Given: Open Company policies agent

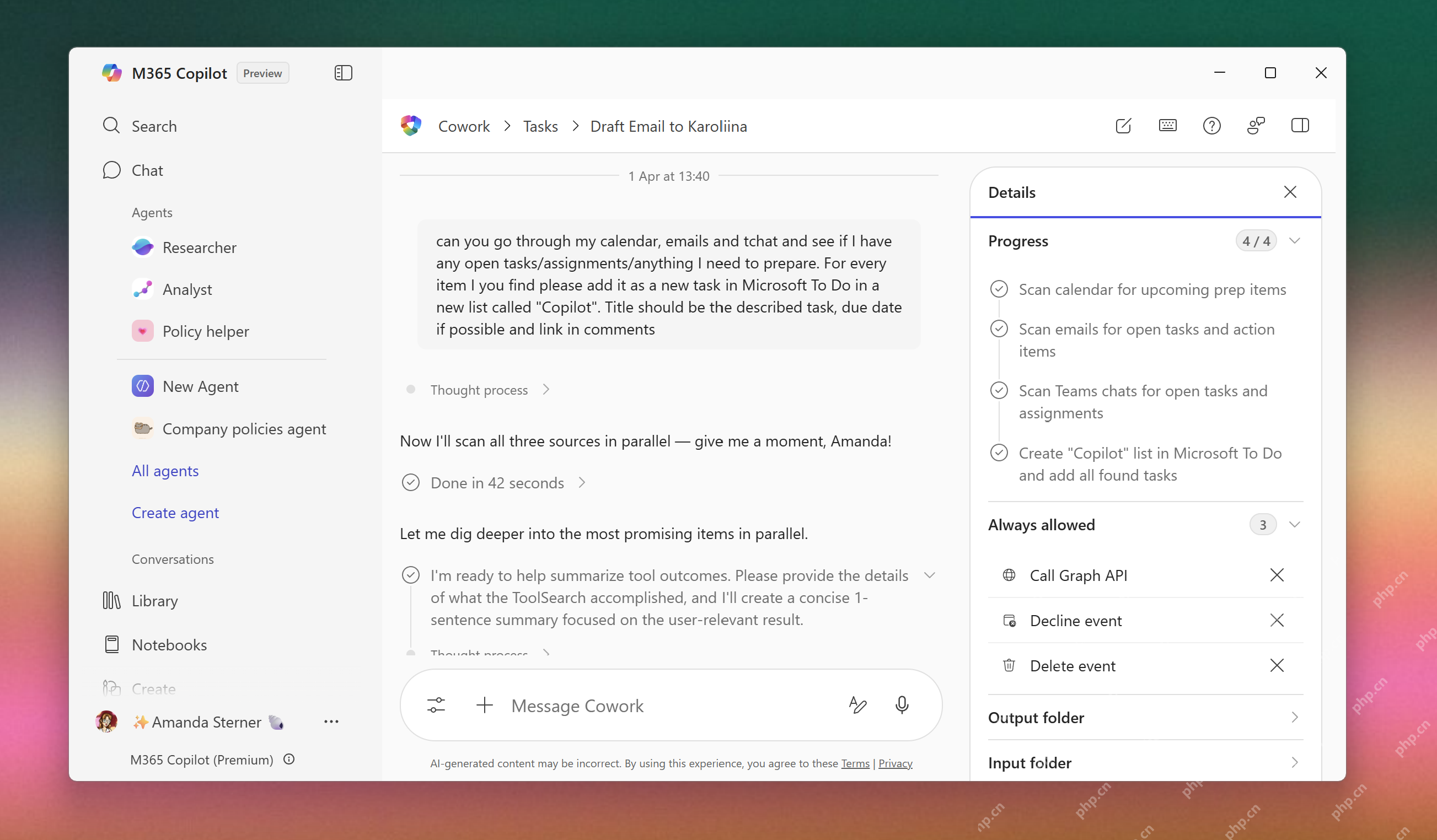Looking at the screenshot, I should [229, 429].
